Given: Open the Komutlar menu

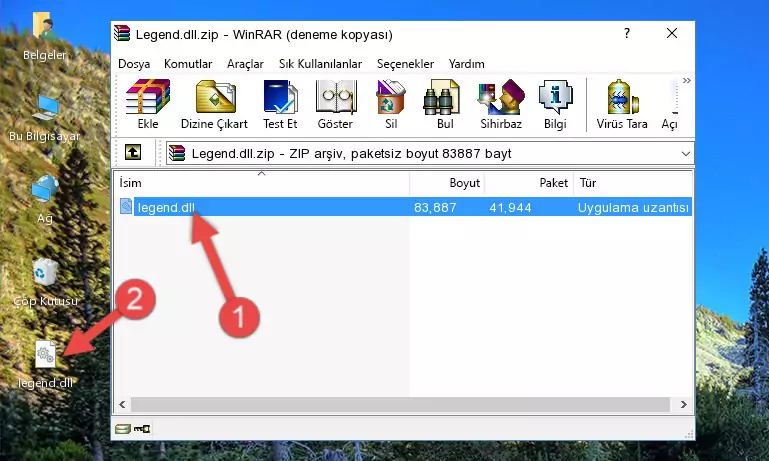Looking at the screenshot, I should (188, 64).
